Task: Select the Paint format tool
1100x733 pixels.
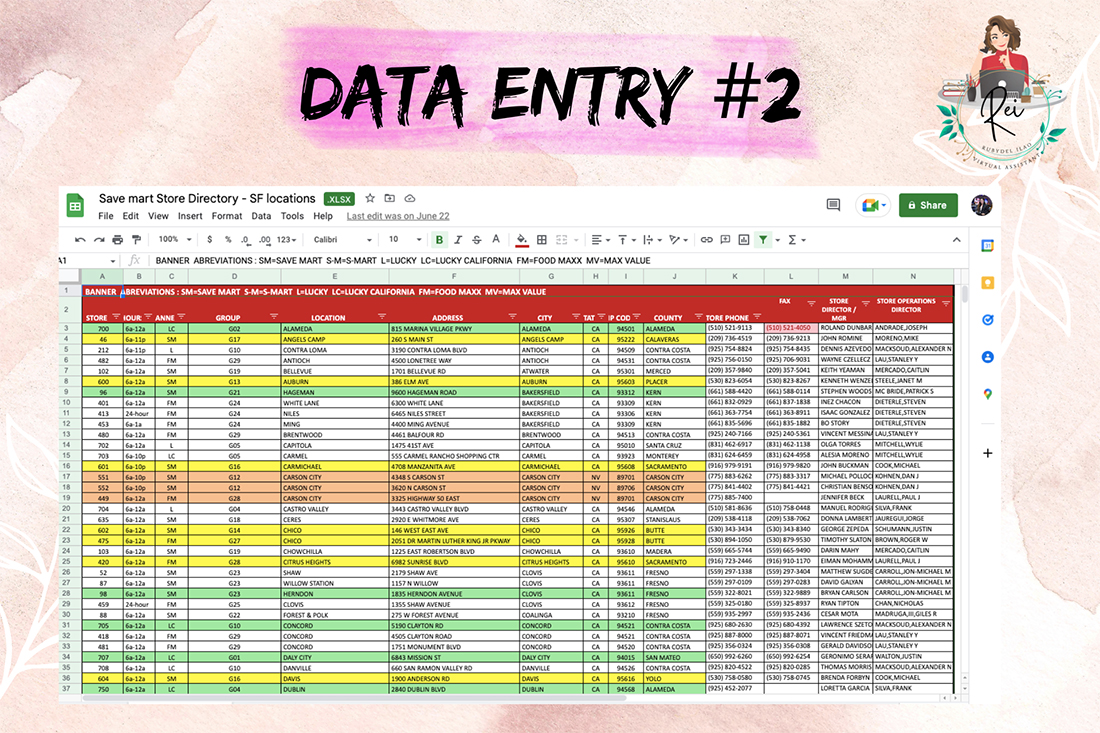Action: pyautogui.click(x=137, y=240)
